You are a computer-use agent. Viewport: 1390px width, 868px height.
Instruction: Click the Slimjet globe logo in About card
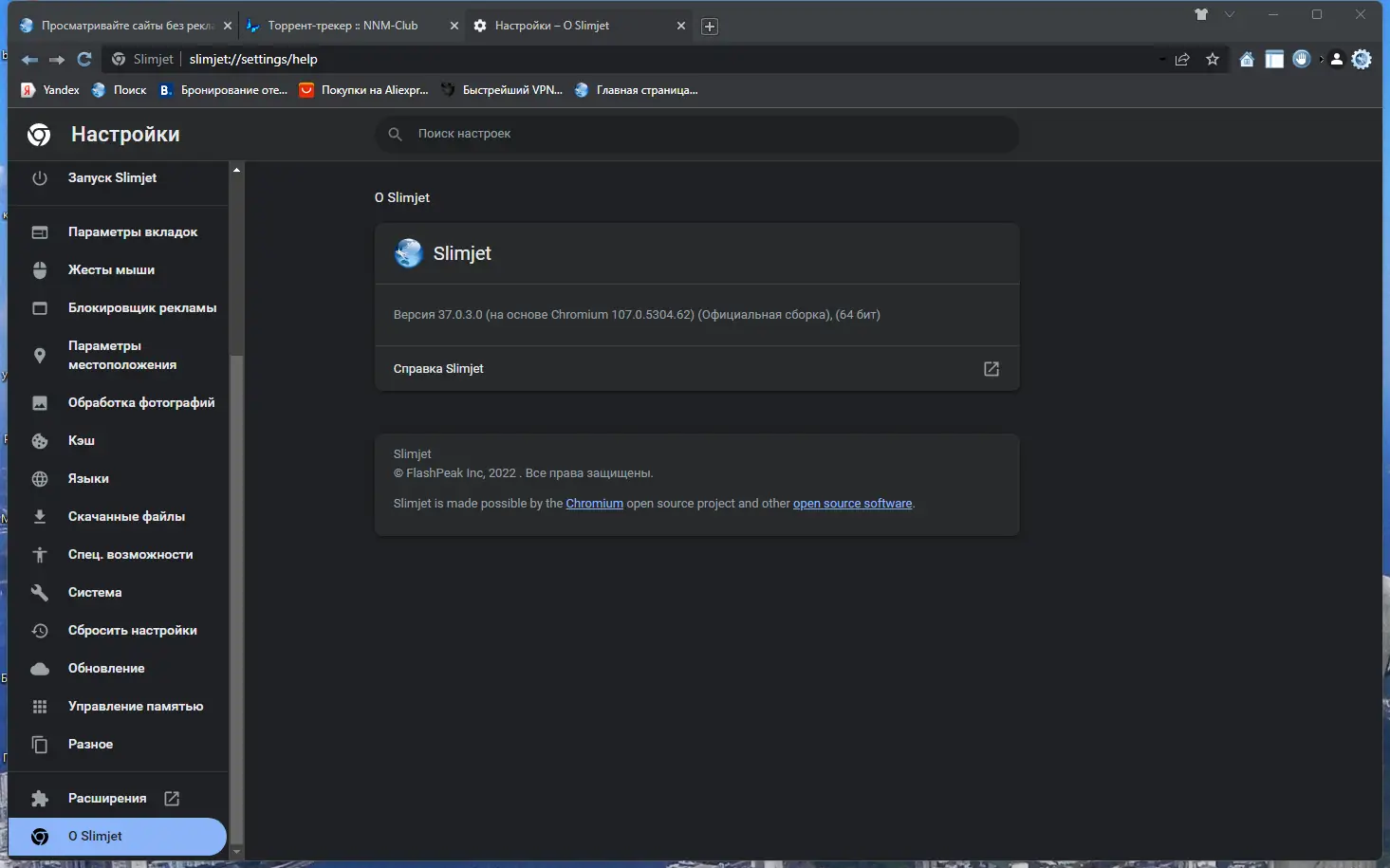point(409,253)
